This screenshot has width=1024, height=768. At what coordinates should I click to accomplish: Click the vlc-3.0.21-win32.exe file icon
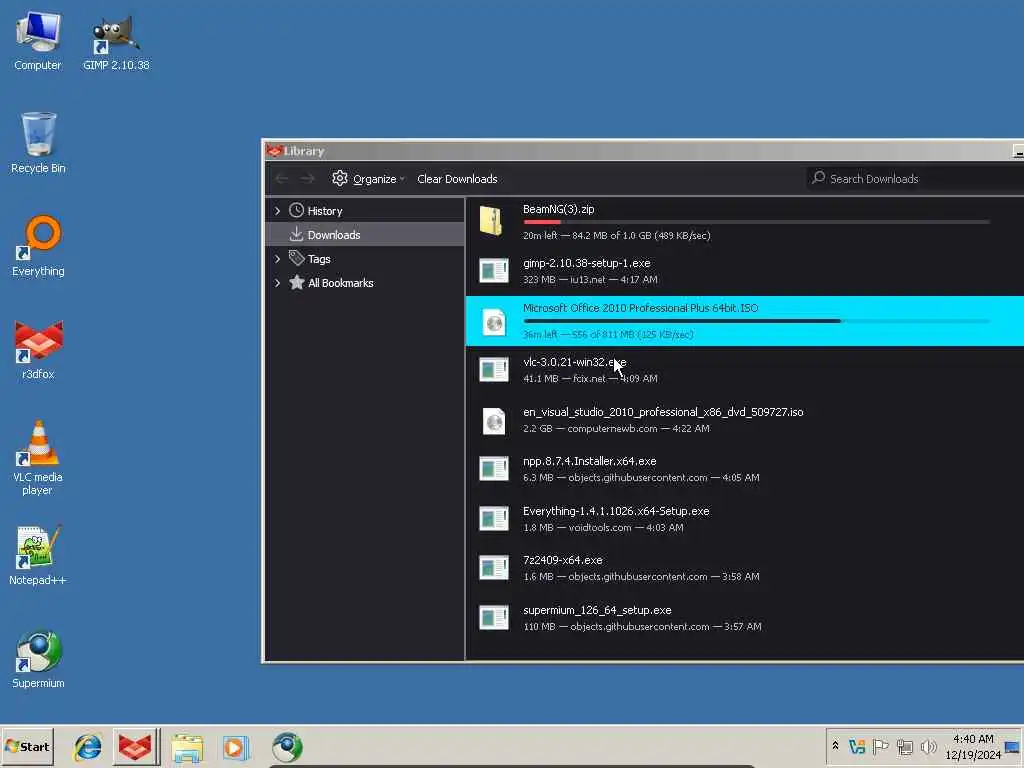click(494, 370)
